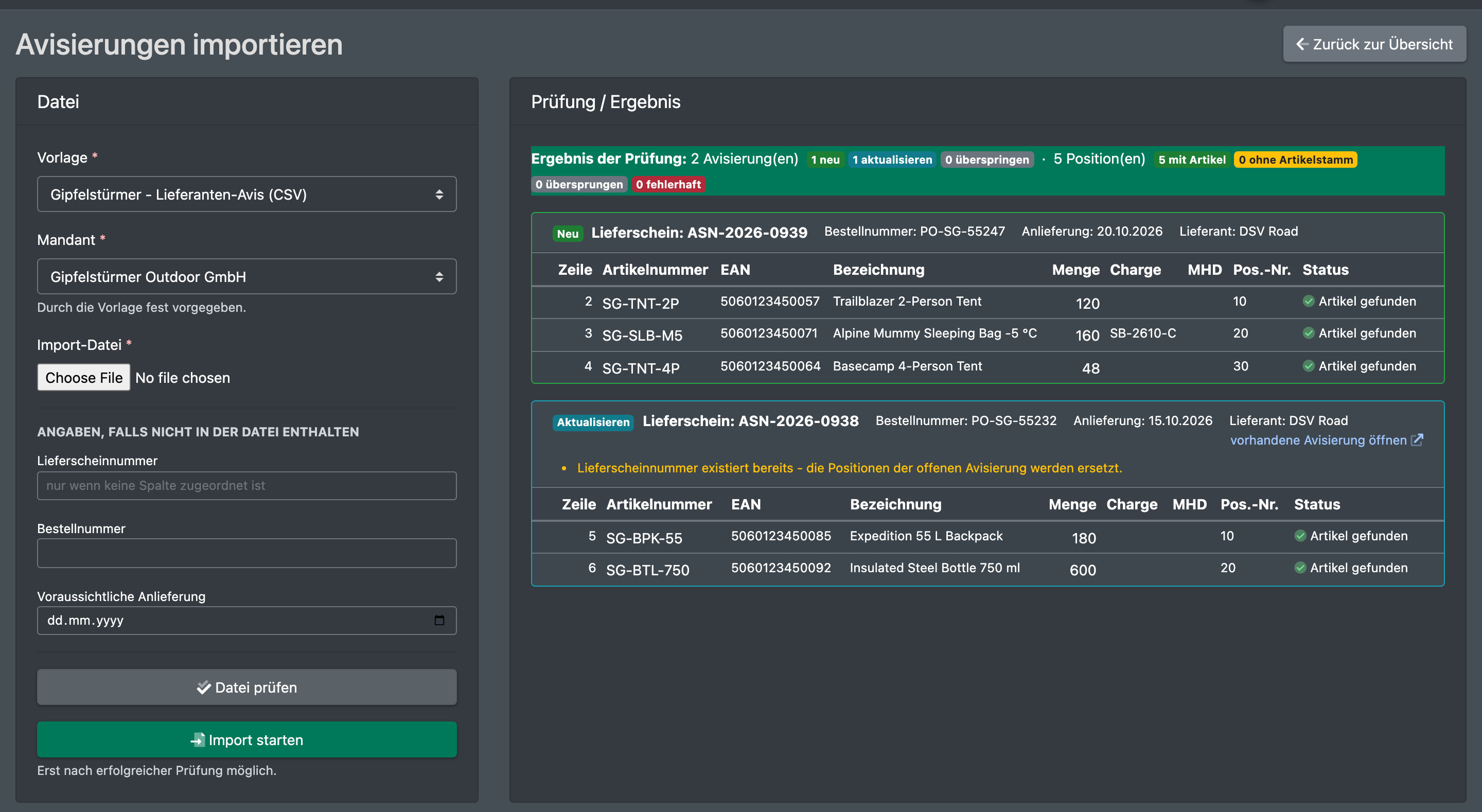
Task: Click 'Trailblazer 2-Person Tent' description
Action: [x=907, y=301]
